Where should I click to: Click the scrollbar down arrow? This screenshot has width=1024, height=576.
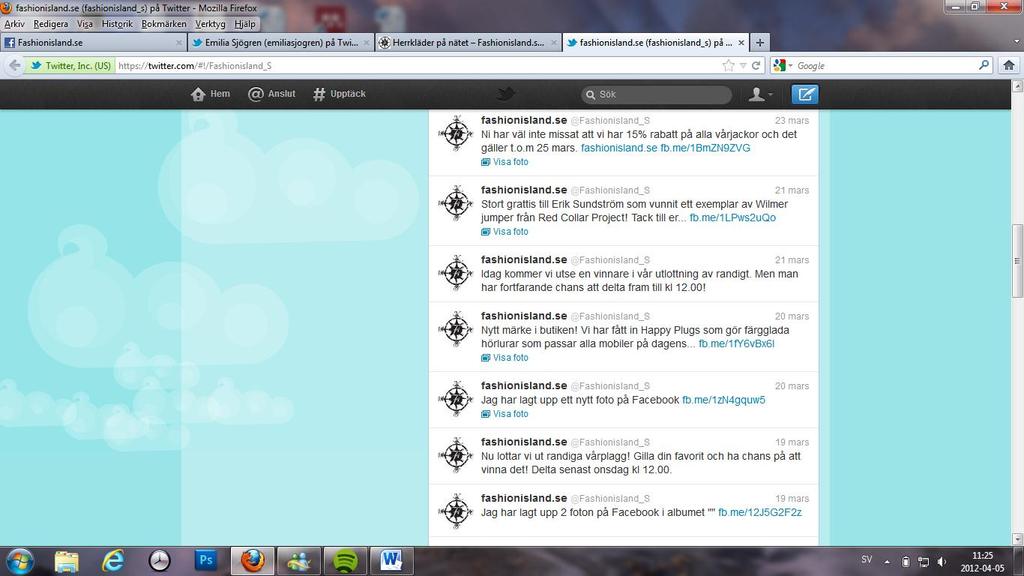point(1017,539)
